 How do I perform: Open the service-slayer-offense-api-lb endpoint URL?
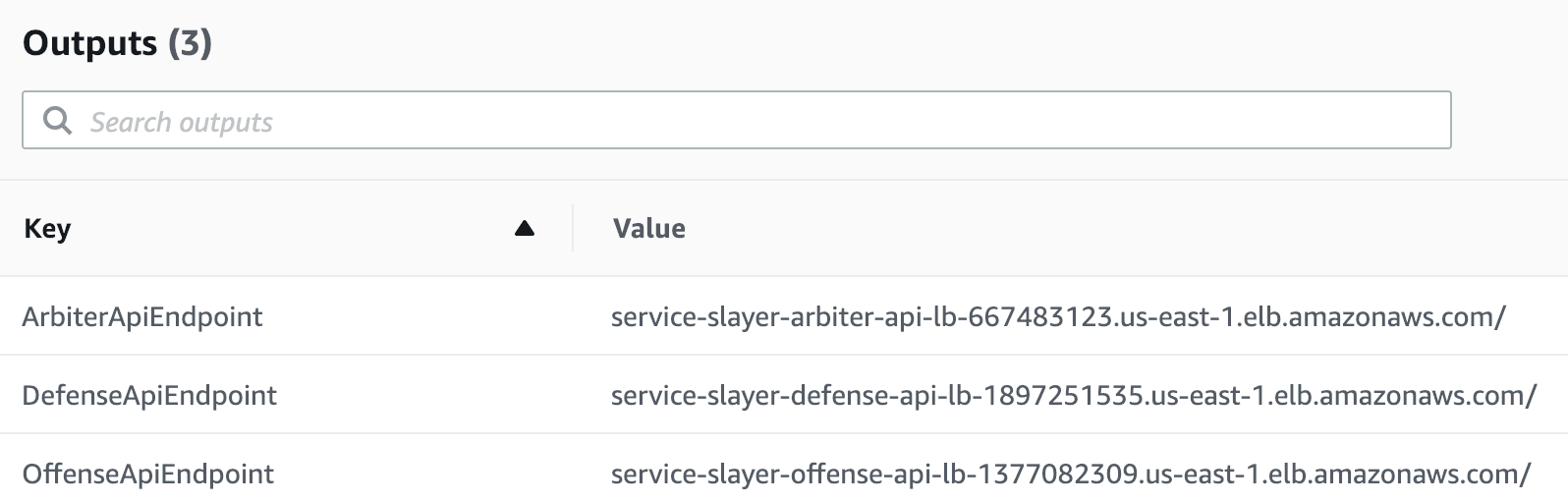pyautogui.click(x=1070, y=475)
